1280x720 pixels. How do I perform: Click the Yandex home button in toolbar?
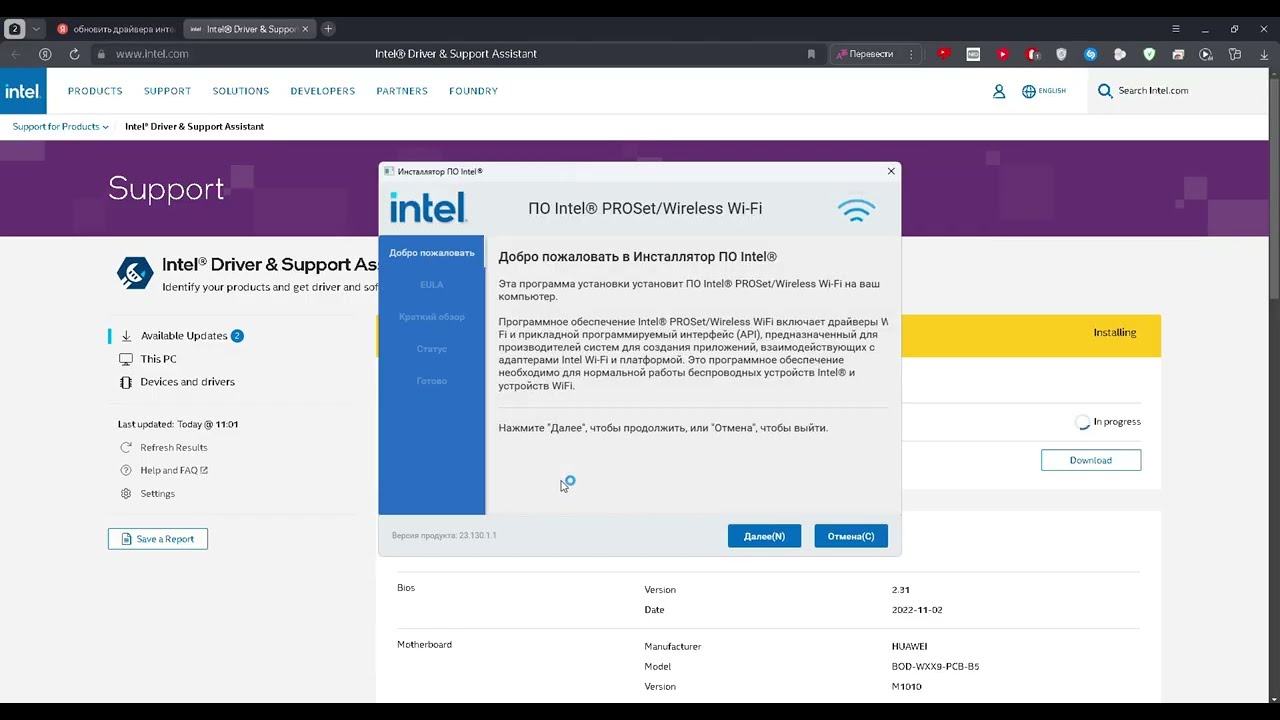pyautogui.click(x=45, y=54)
